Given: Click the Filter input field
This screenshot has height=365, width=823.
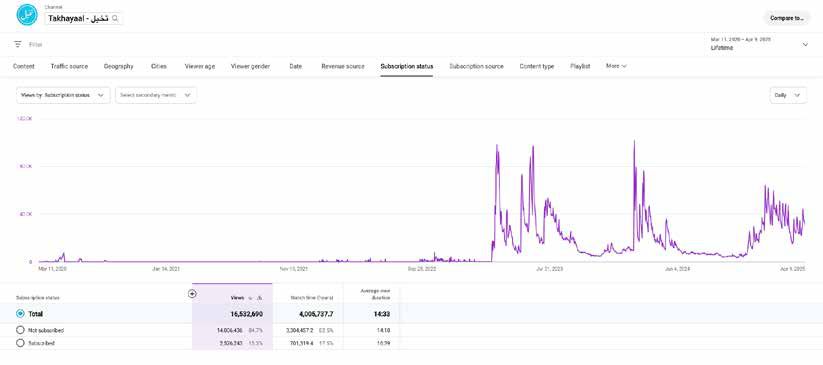Looking at the screenshot, I should [x=36, y=45].
